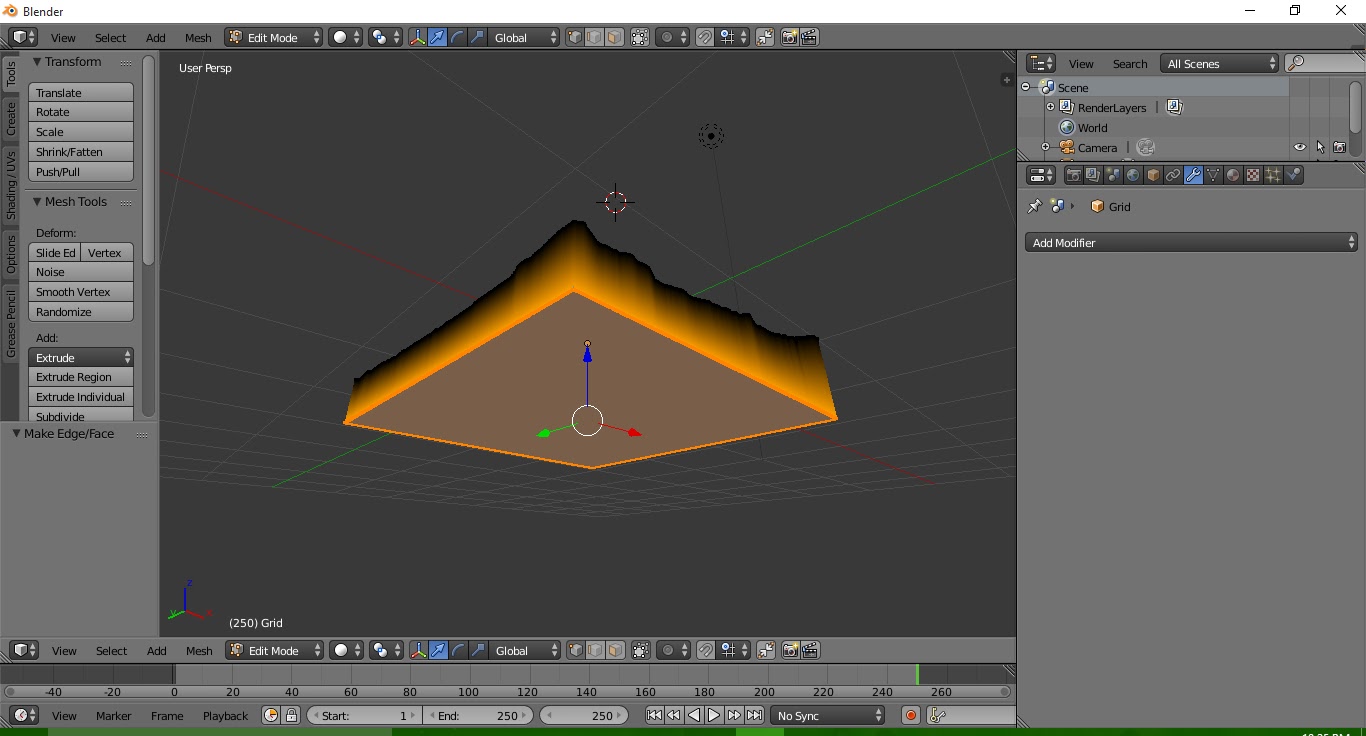Viewport: 1366px width, 736px height.
Task: Select the Render properties camera icon
Action: coord(1073,175)
